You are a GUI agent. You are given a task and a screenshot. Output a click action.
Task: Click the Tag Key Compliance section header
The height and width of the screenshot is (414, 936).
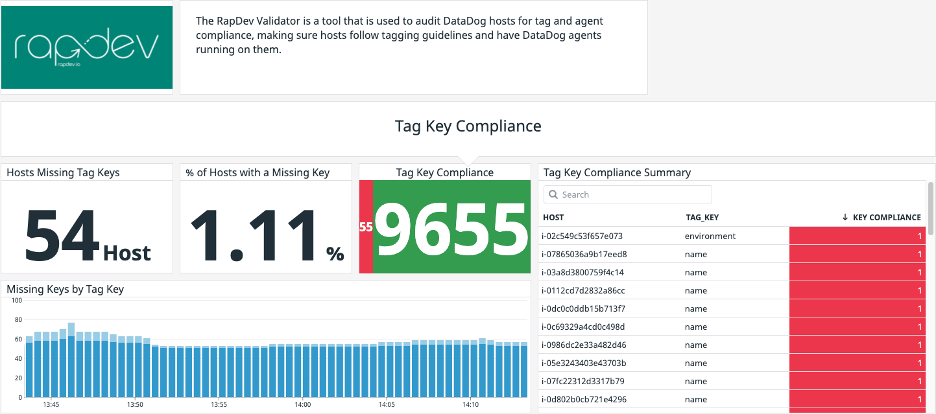coord(468,126)
